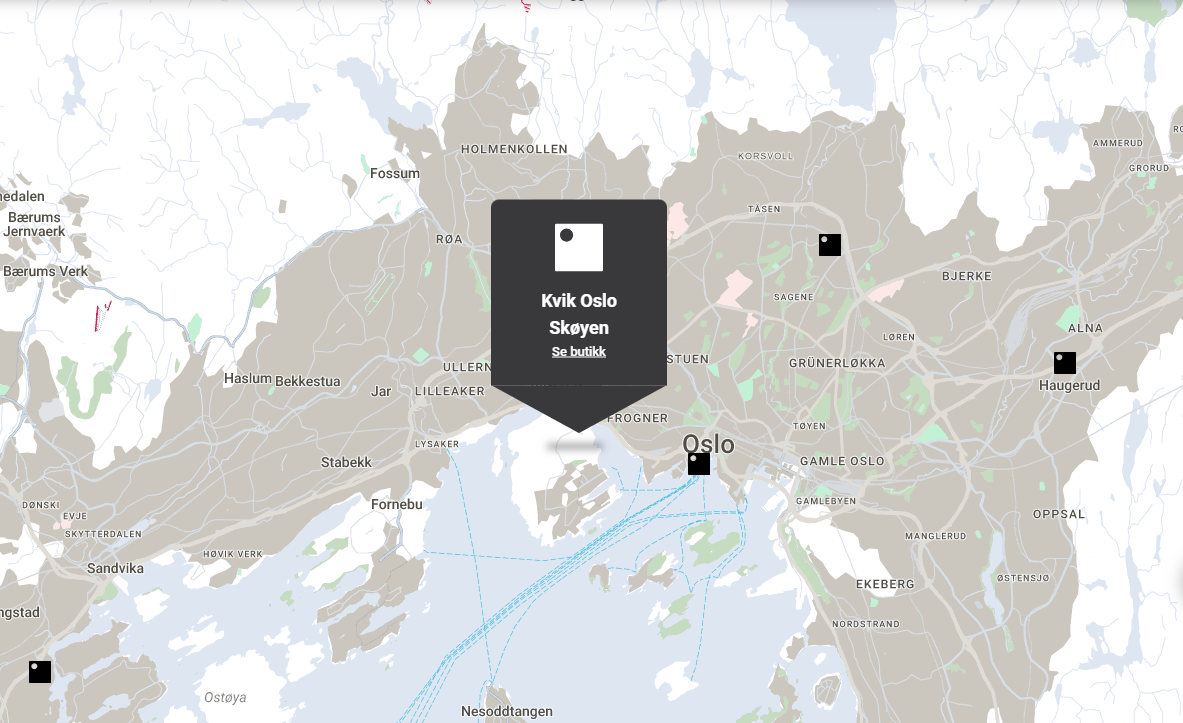Click the store marker near Tåsen
1183x723 pixels.
[829, 245]
